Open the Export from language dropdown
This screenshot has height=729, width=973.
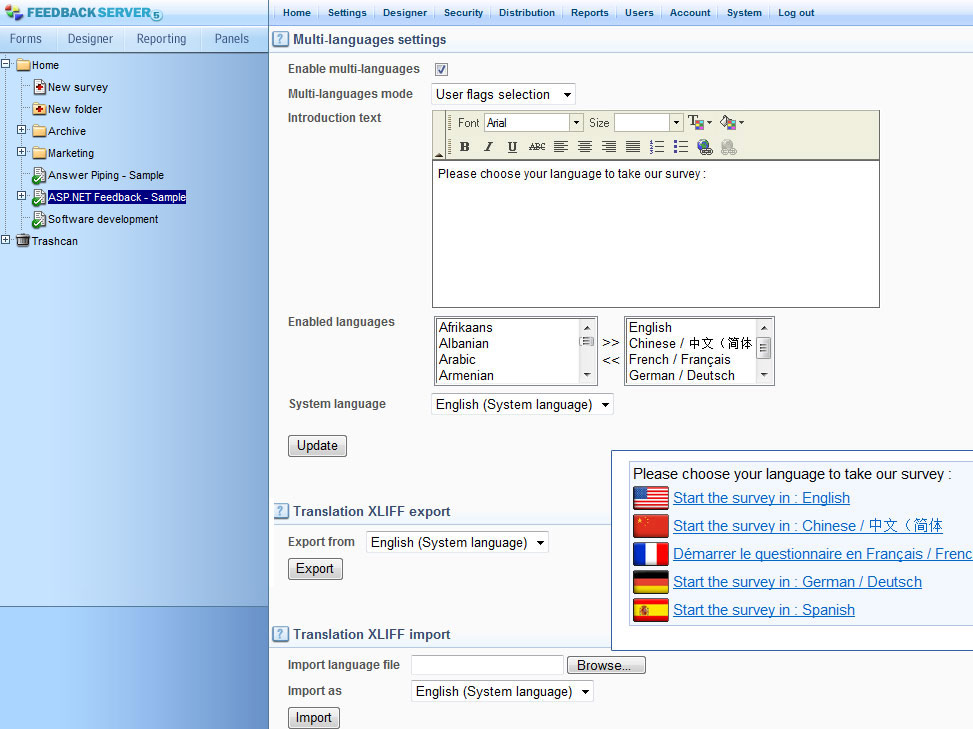[457, 542]
